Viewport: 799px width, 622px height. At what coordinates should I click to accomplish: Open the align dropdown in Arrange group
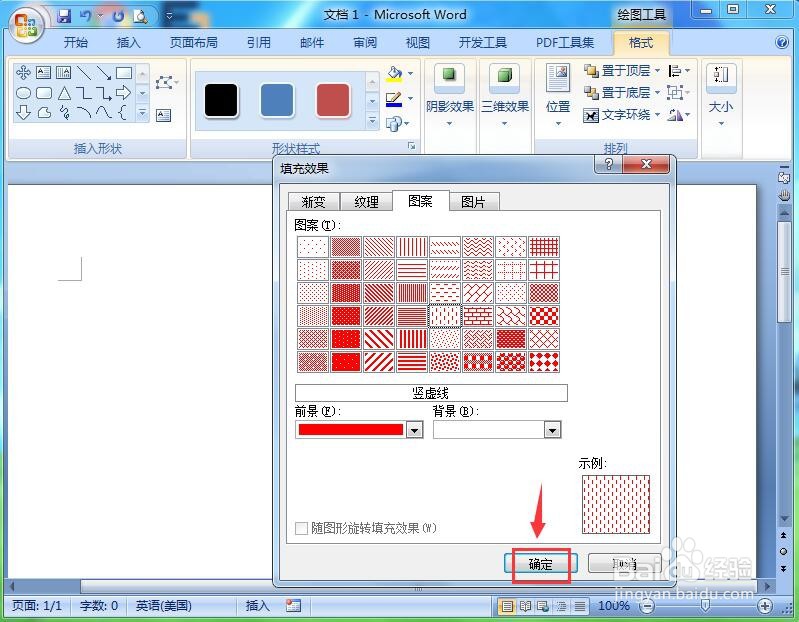[679, 70]
